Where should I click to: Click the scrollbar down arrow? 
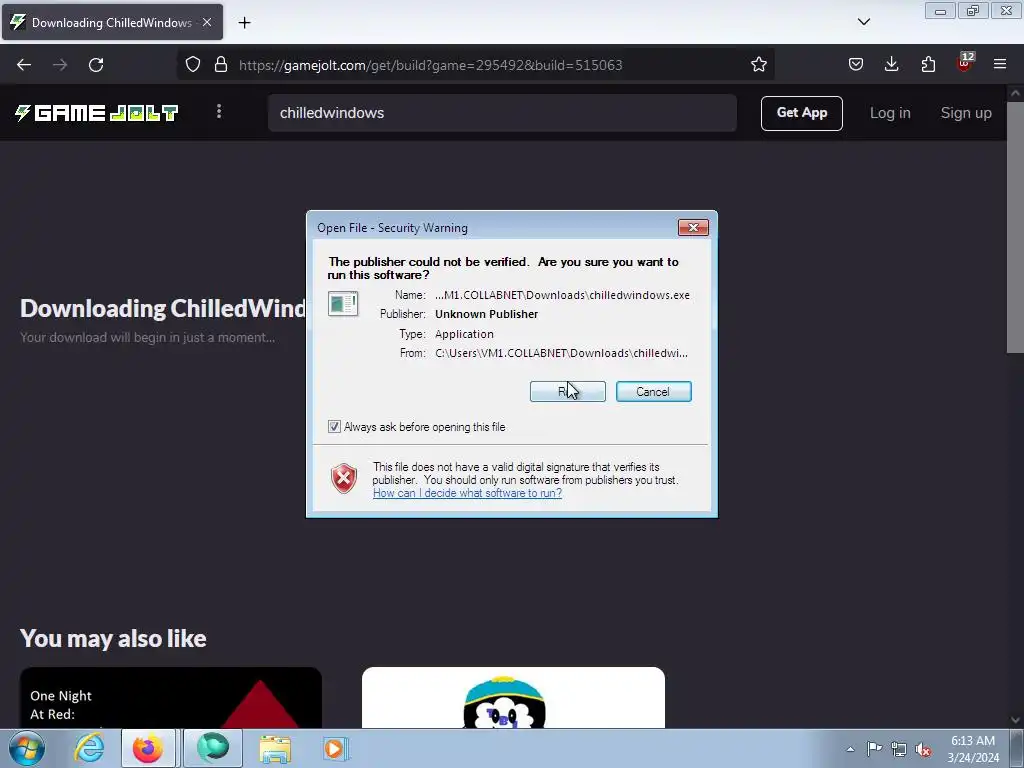point(1015,720)
